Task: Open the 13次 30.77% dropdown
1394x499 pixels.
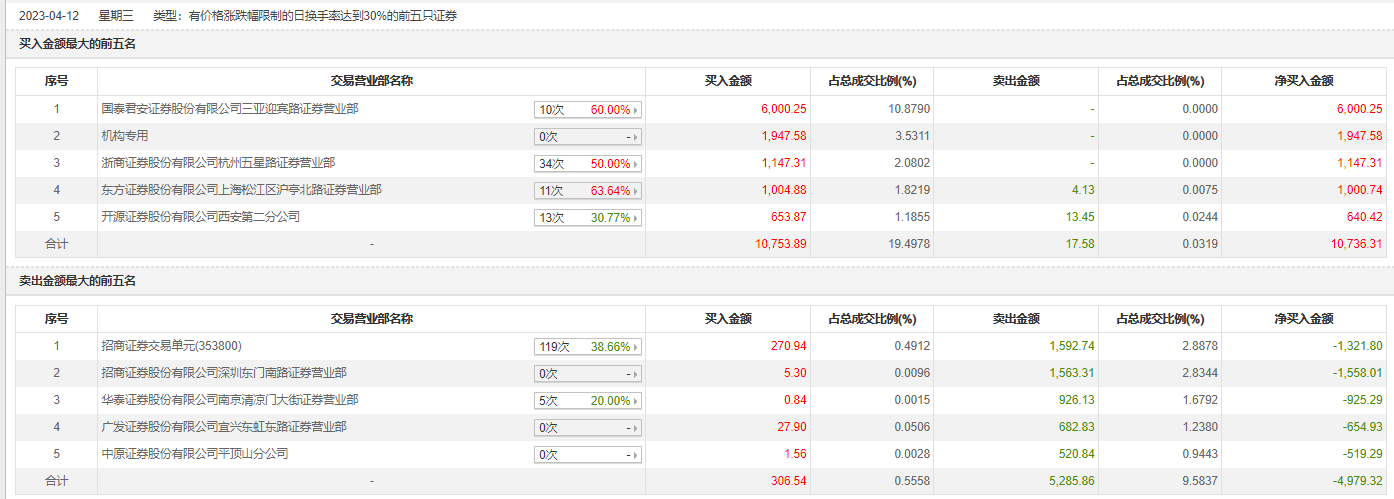Action: pos(587,217)
